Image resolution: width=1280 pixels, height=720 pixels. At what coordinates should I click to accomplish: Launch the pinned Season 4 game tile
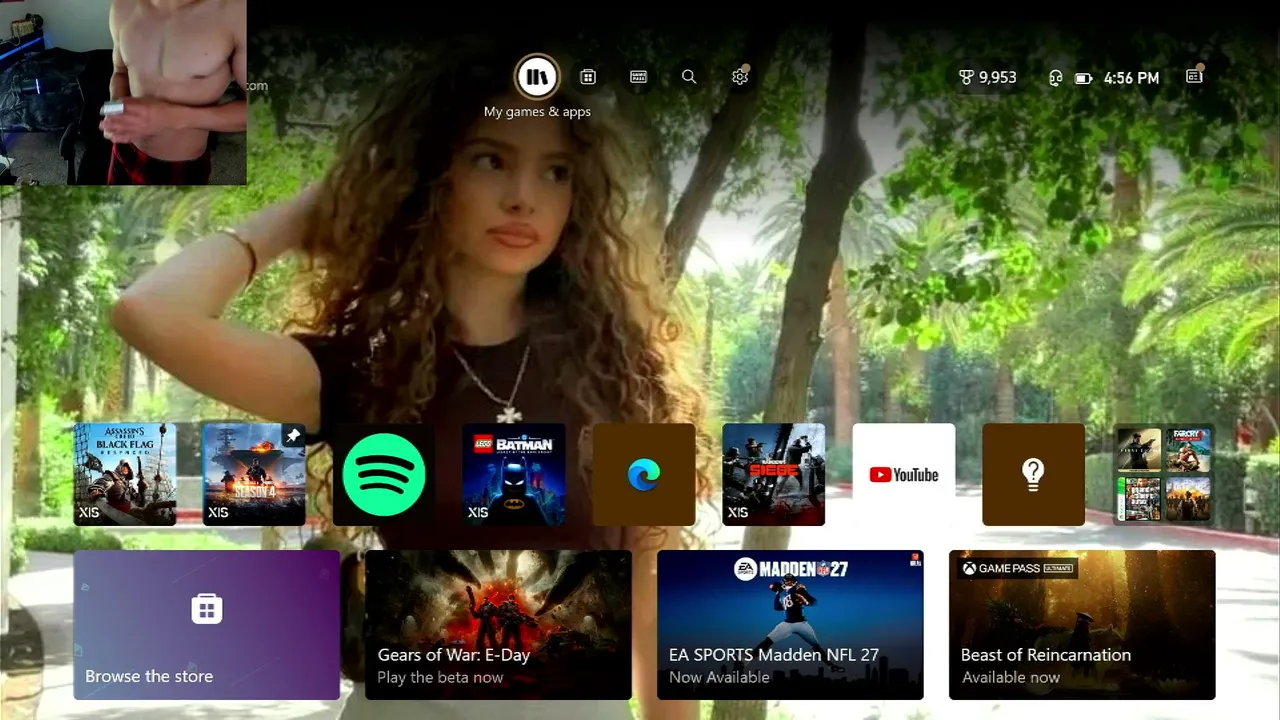(x=254, y=474)
